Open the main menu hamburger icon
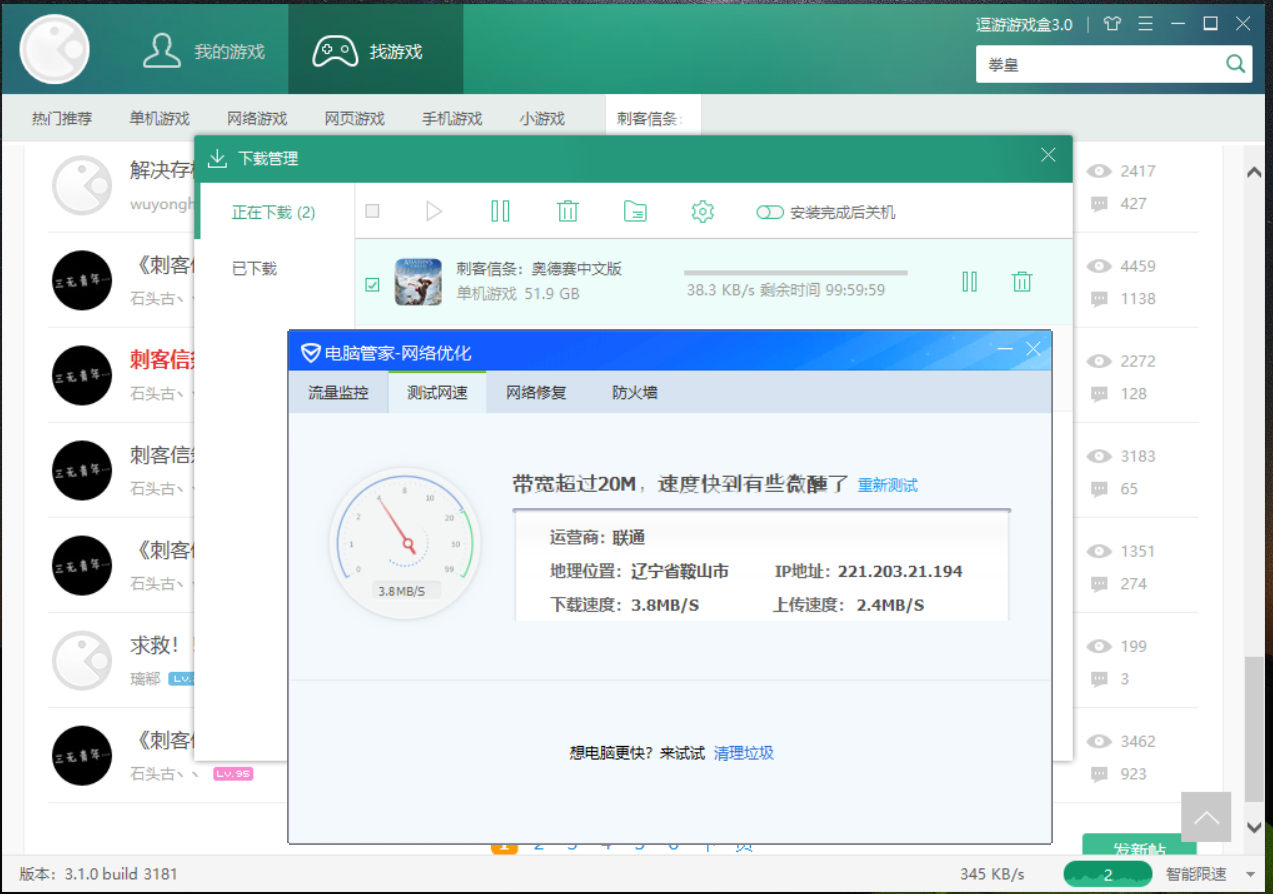 pos(1146,24)
